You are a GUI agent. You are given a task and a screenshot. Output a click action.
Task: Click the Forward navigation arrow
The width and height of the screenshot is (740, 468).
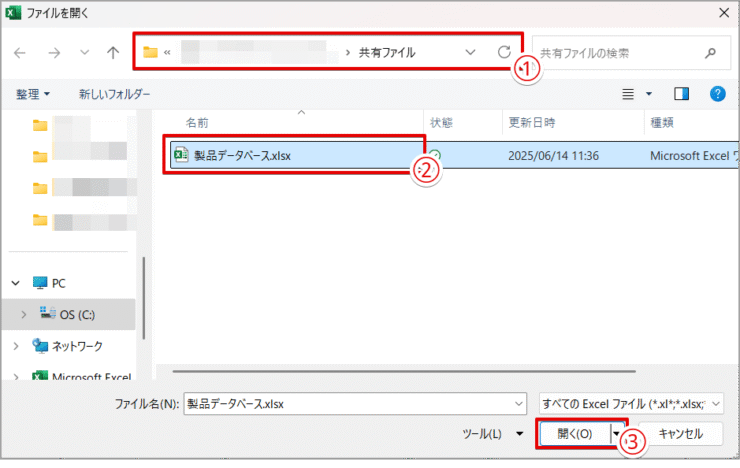(54, 52)
